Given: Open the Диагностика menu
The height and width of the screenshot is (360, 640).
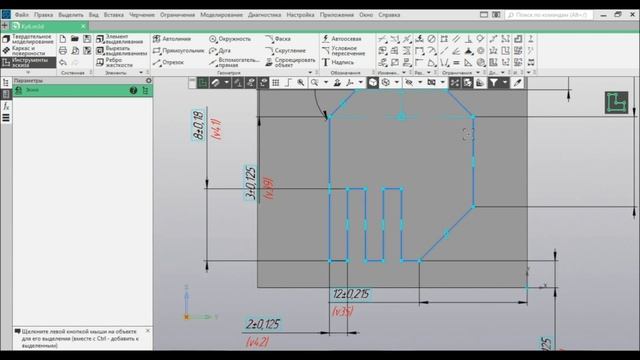Looking at the screenshot, I should [x=264, y=15].
